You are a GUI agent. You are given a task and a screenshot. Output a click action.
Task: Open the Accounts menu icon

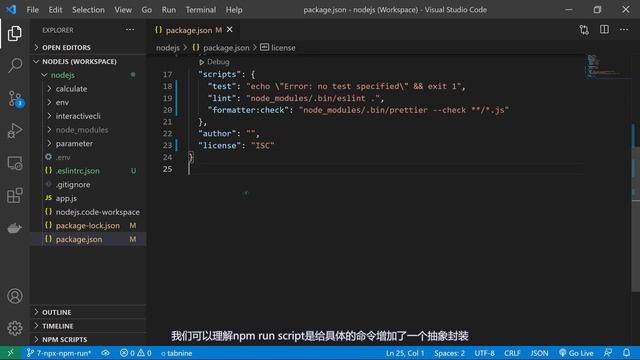(x=15, y=296)
